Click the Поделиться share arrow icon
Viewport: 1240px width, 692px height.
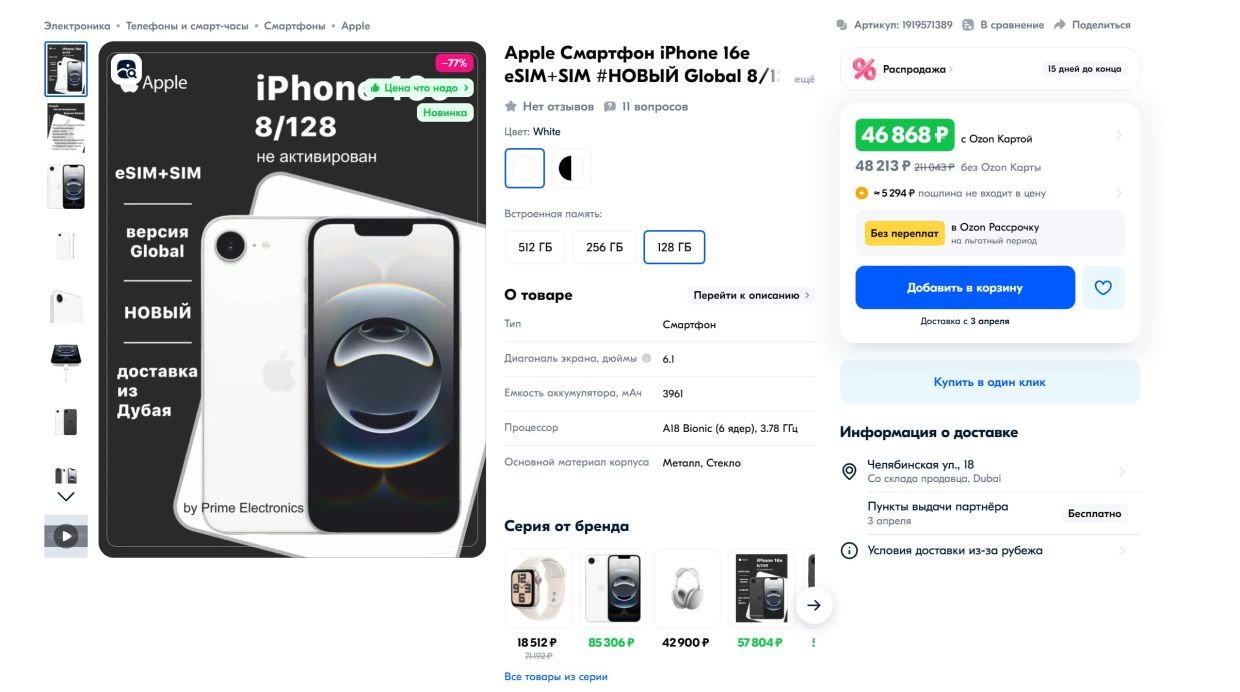coord(1060,25)
